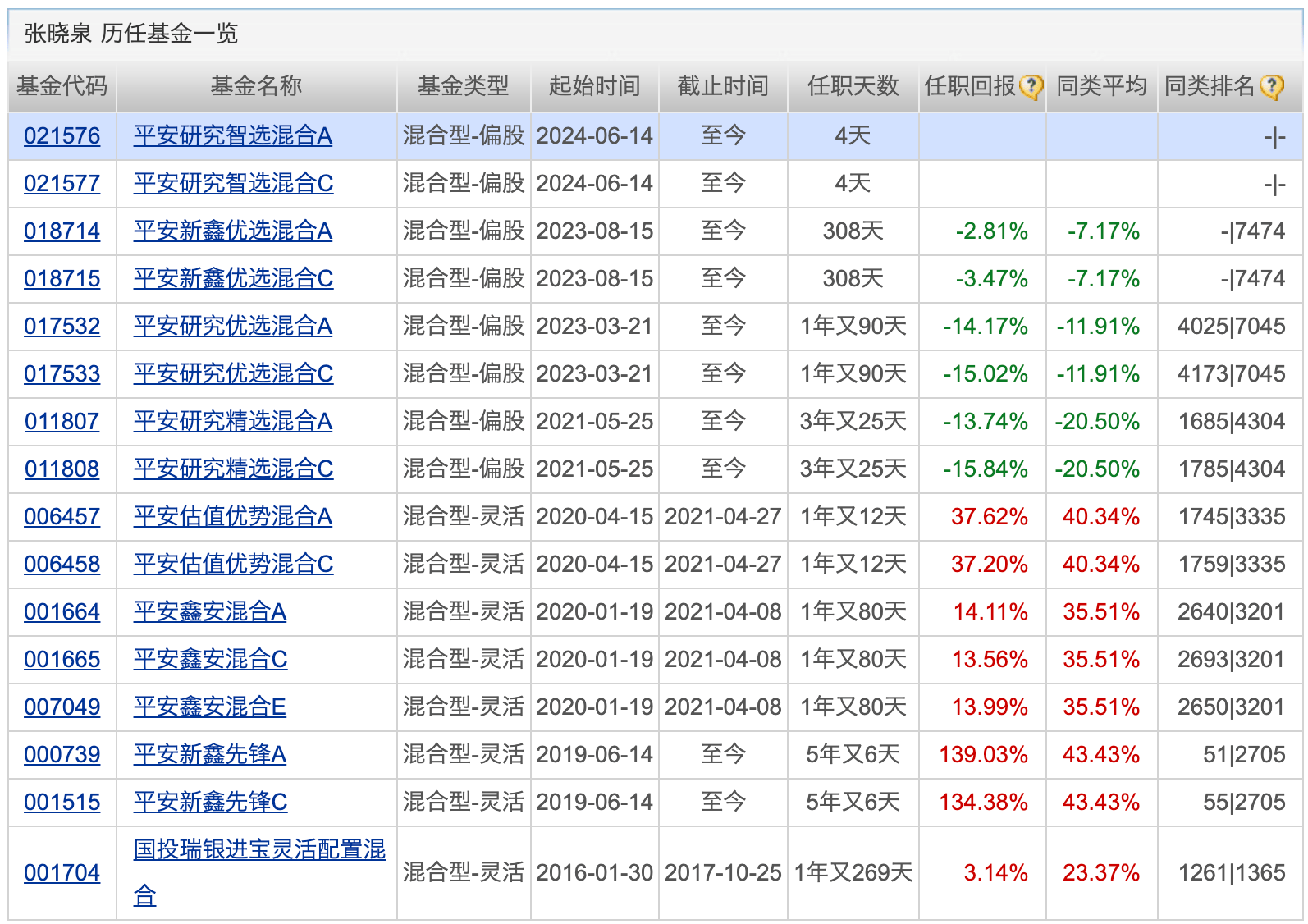Open 平安鑫安混合A fund page

(x=210, y=611)
